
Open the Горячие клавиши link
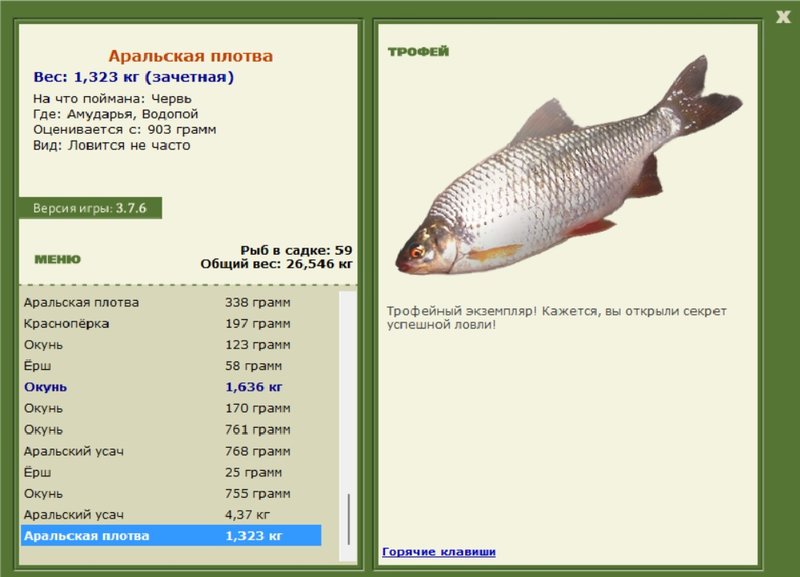point(438,552)
